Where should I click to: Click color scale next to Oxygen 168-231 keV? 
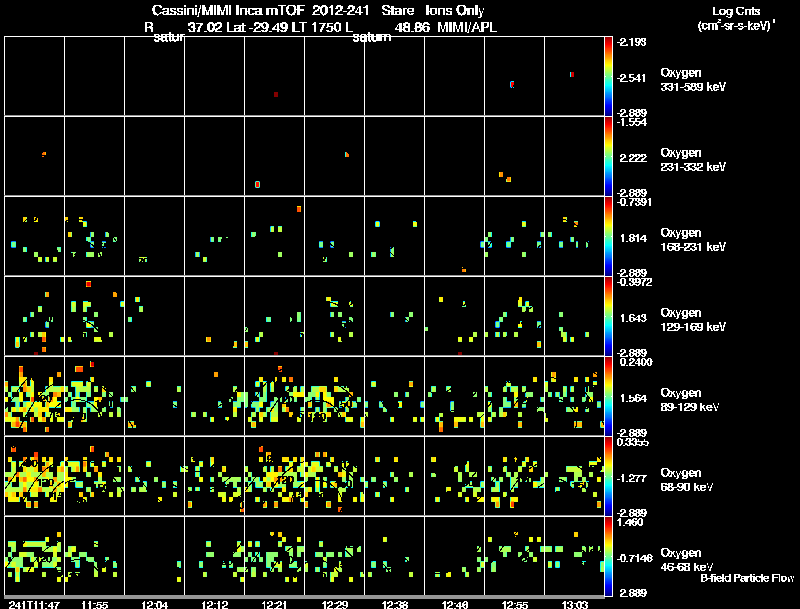(608, 236)
